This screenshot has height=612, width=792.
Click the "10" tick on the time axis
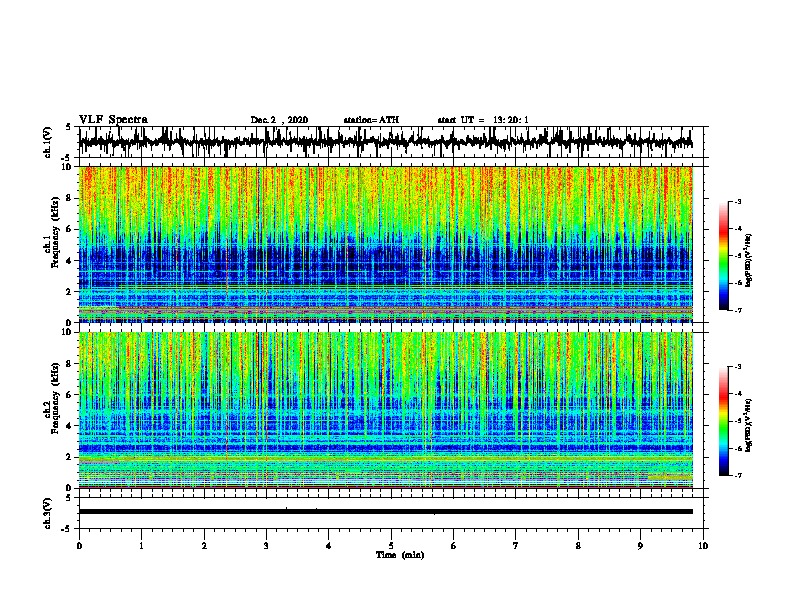click(703, 545)
